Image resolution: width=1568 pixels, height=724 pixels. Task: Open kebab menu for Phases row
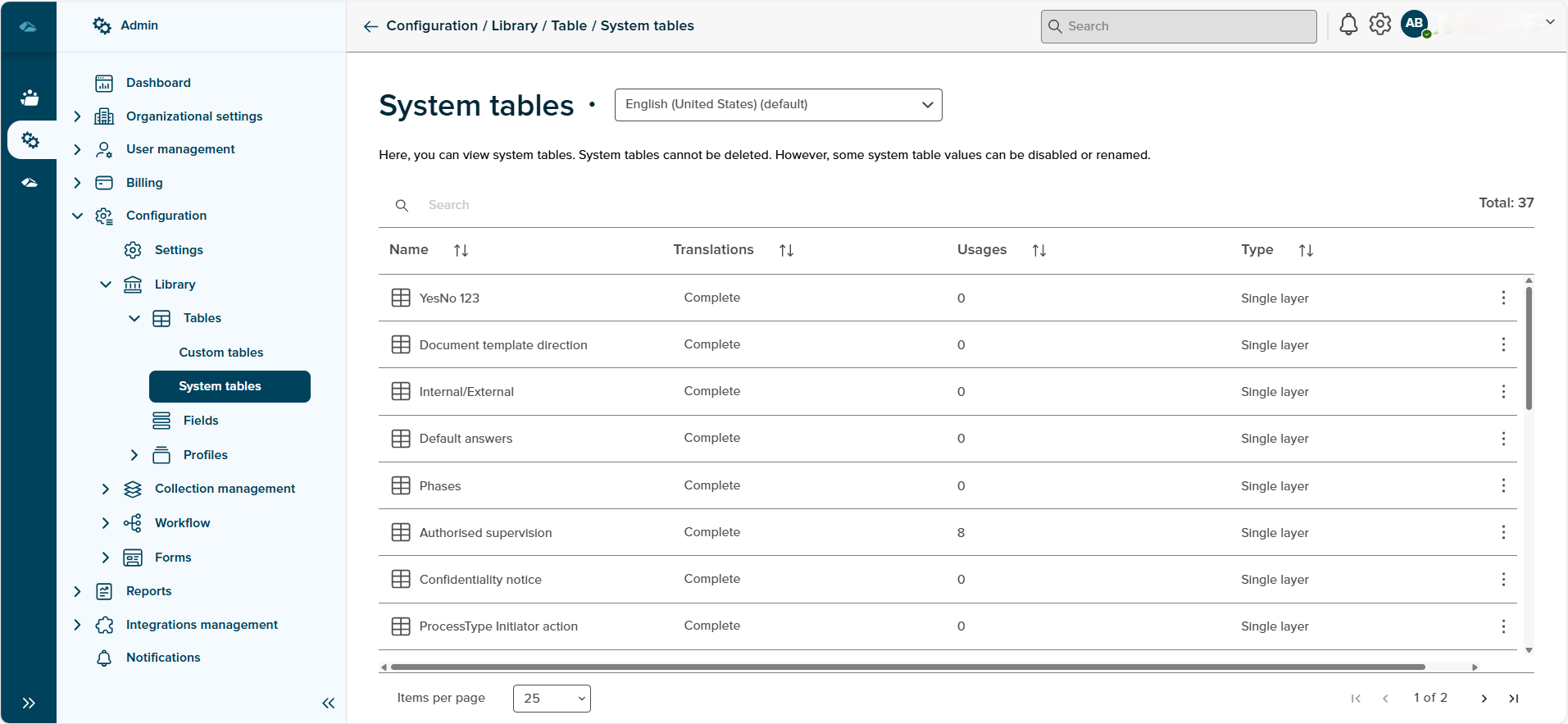(1503, 485)
